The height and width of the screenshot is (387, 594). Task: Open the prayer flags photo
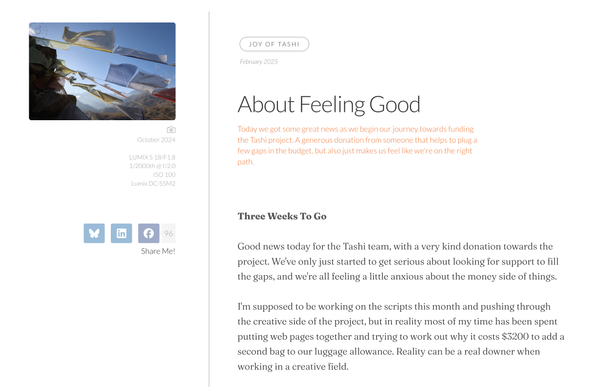[x=102, y=71]
